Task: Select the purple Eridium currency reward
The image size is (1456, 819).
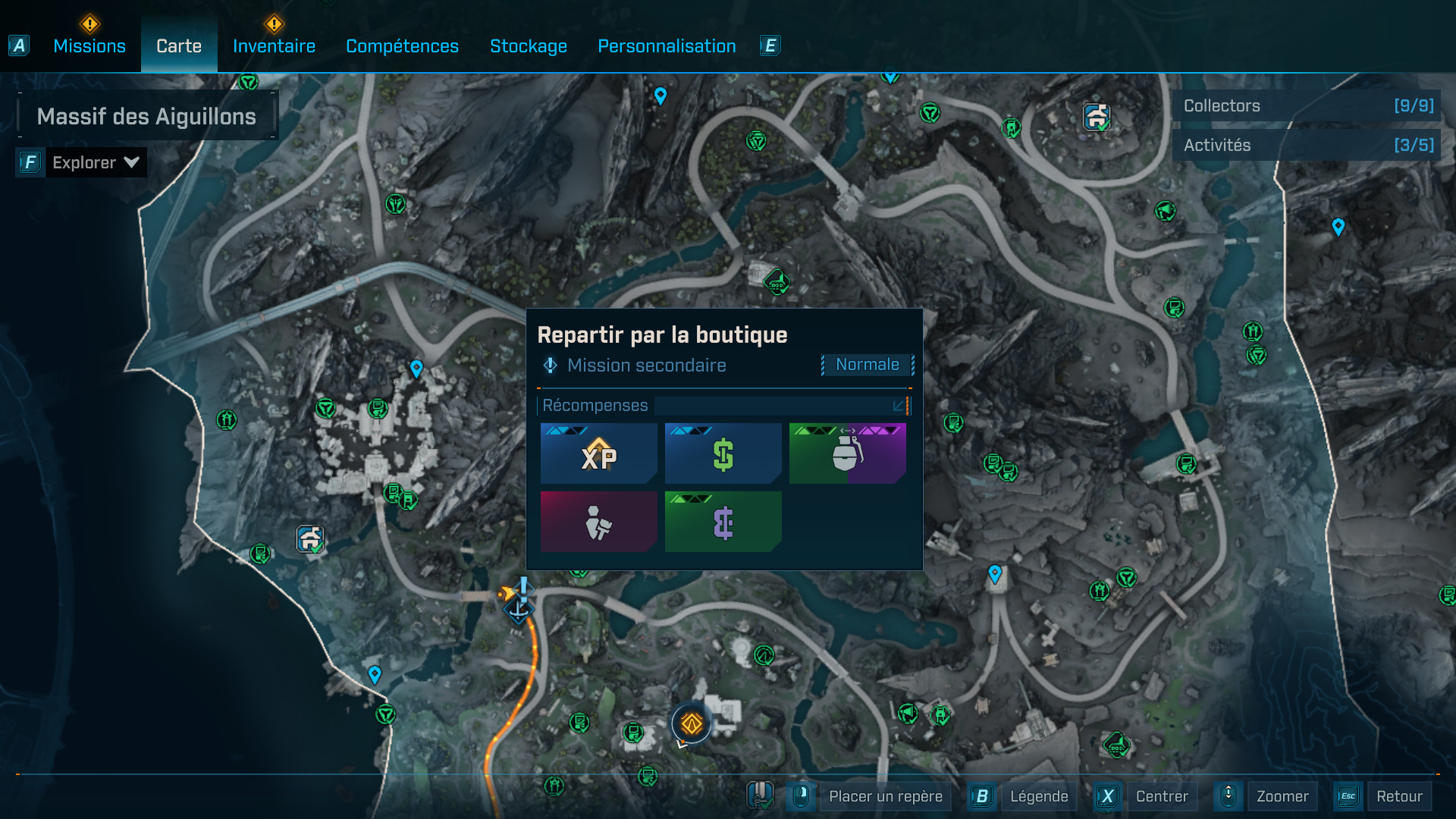Action: tap(723, 522)
